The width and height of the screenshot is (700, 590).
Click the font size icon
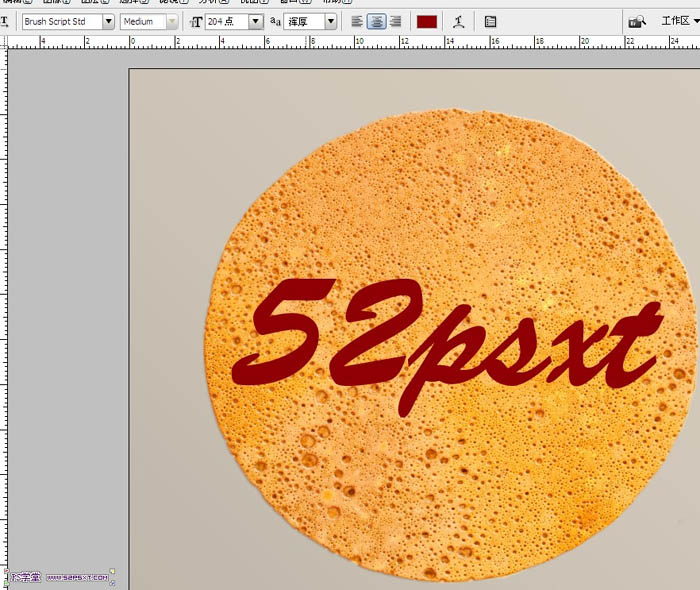pos(196,21)
